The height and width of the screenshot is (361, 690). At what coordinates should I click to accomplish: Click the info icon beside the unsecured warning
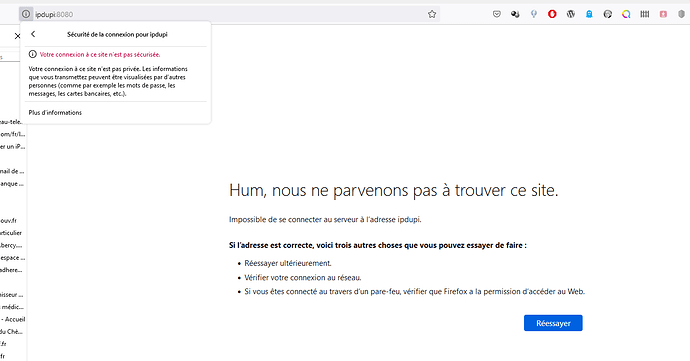click(x=33, y=54)
